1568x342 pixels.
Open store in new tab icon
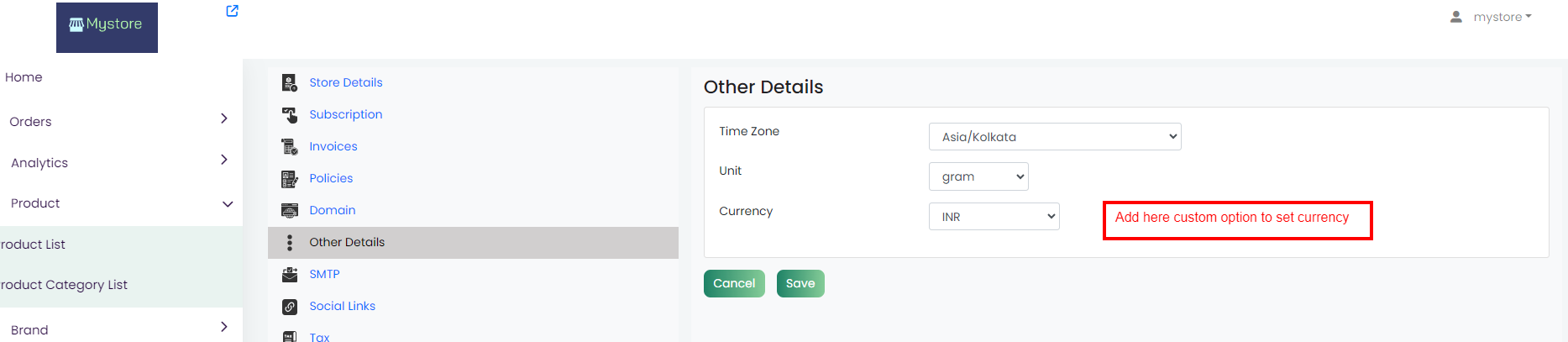point(233,11)
